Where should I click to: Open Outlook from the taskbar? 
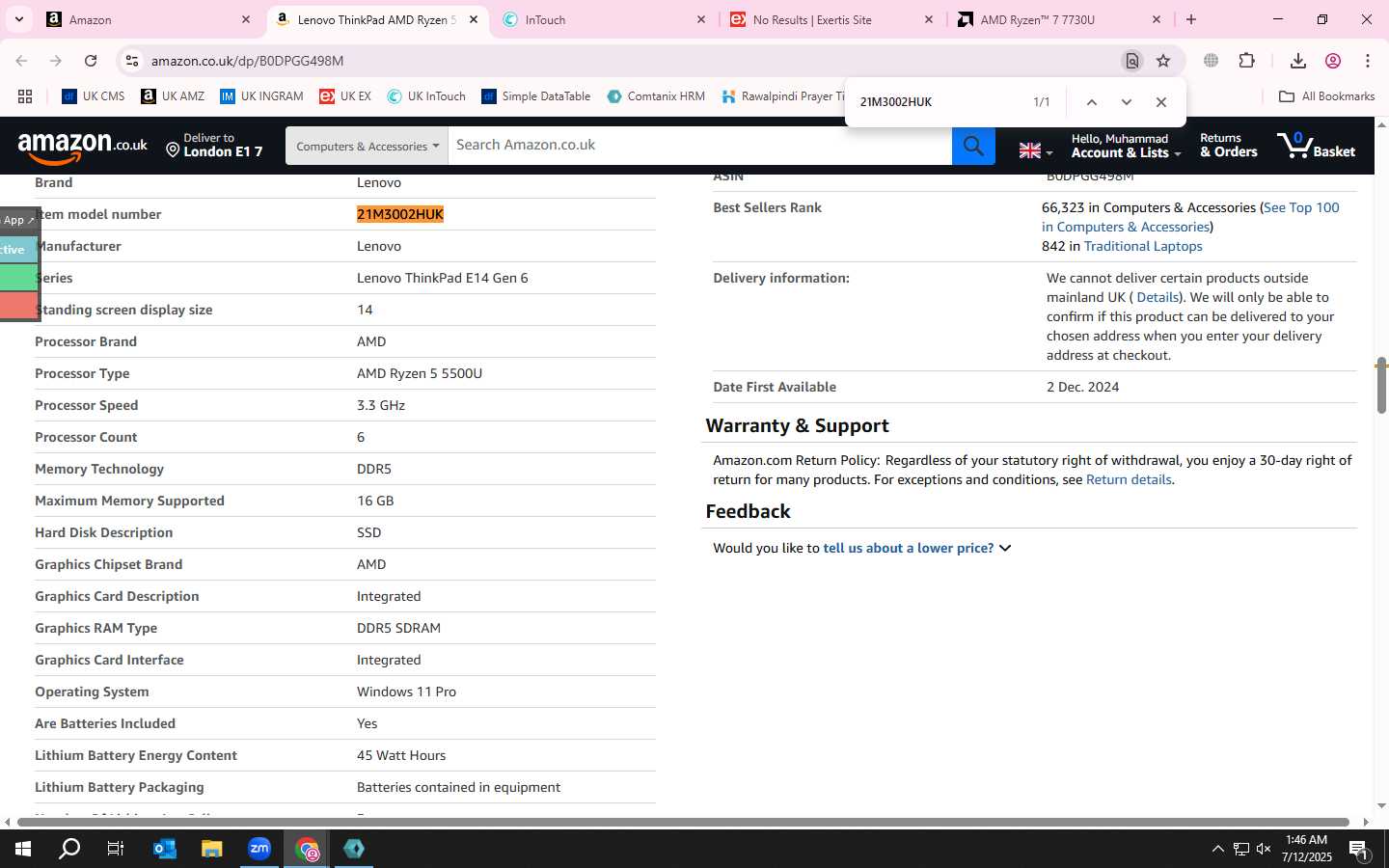tap(164, 849)
